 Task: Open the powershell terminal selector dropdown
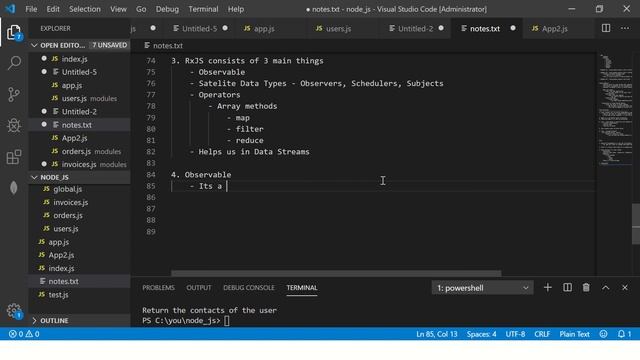482,288
